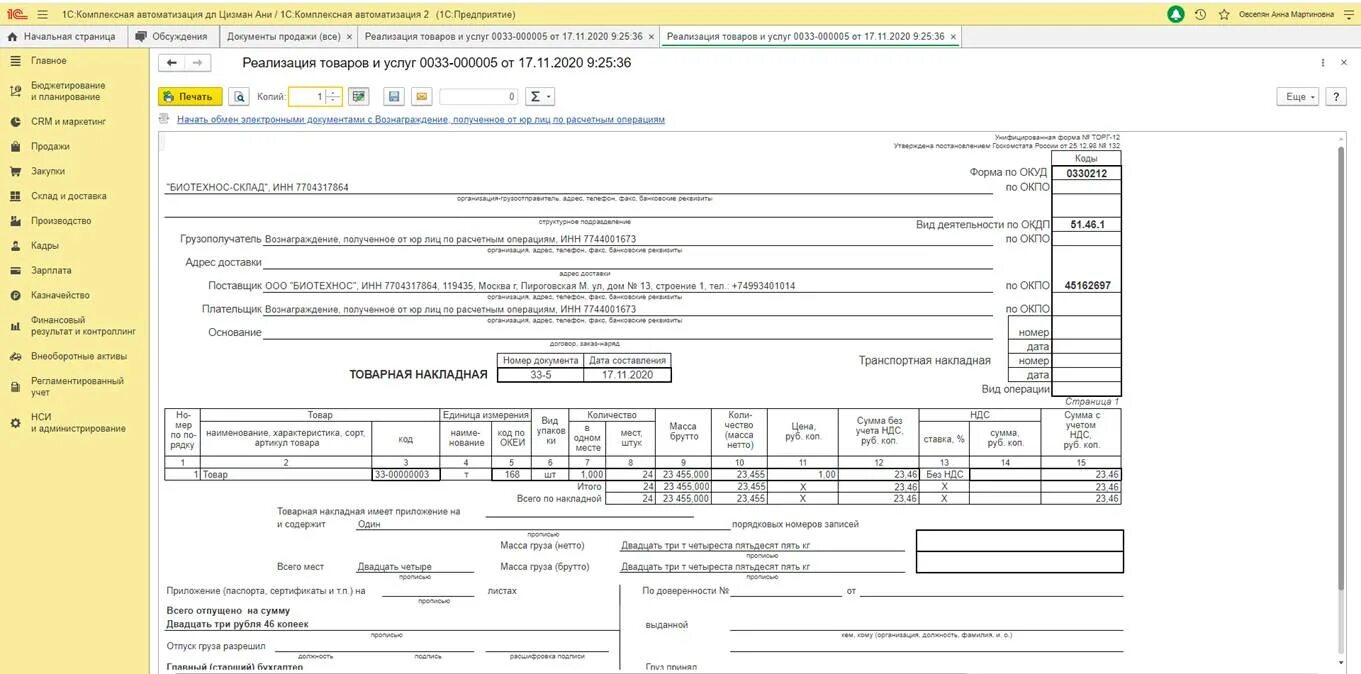Close Документы продажи (все) tab

(x=349, y=37)
